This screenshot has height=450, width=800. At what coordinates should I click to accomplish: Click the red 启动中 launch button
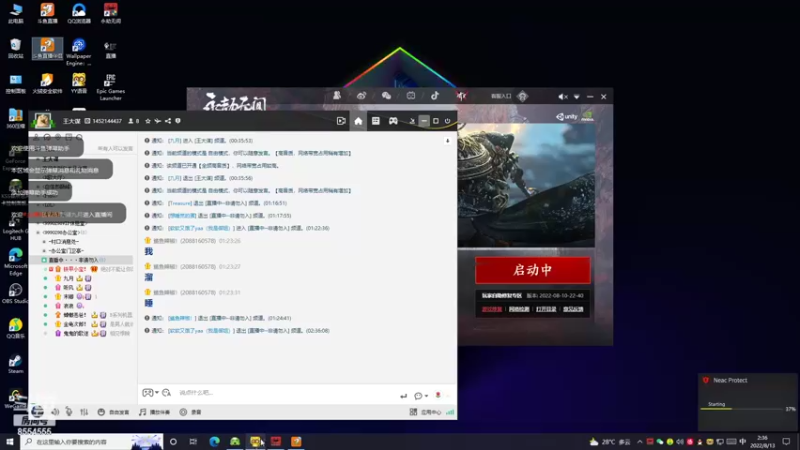tap(533, 270)
